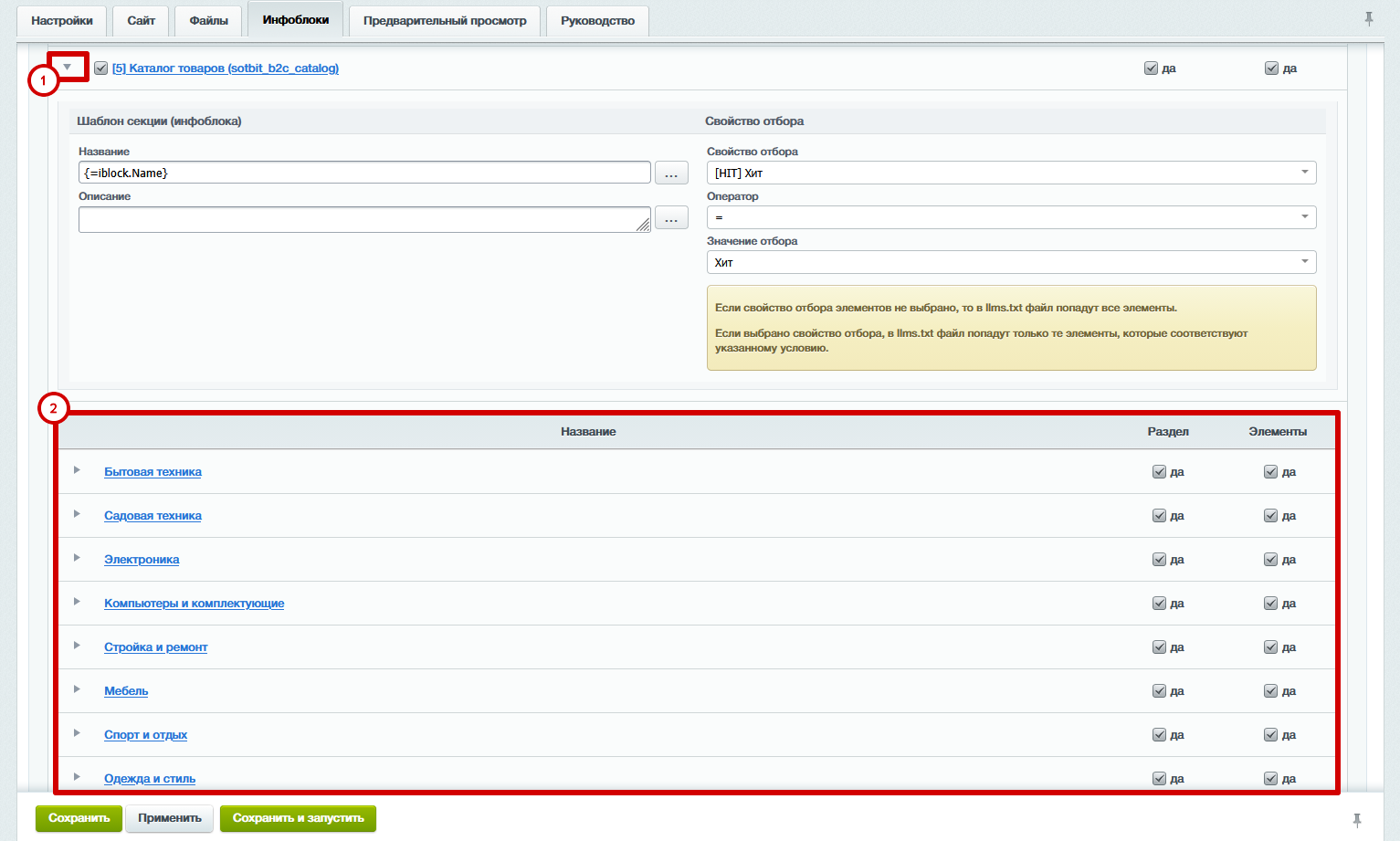The width and height of the screenshot is (1400, 841).
Task: Open the Свойство отбора dropdown
Action: click(1011, 173)
